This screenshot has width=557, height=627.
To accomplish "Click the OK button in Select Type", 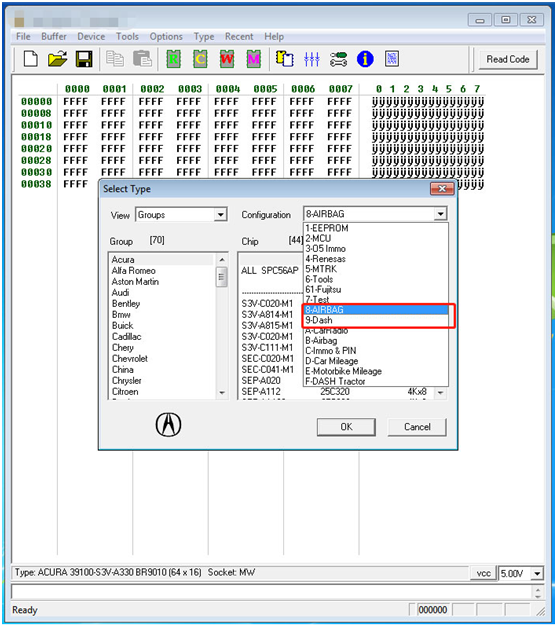I will pyautogui.click(x=346, y=427).
